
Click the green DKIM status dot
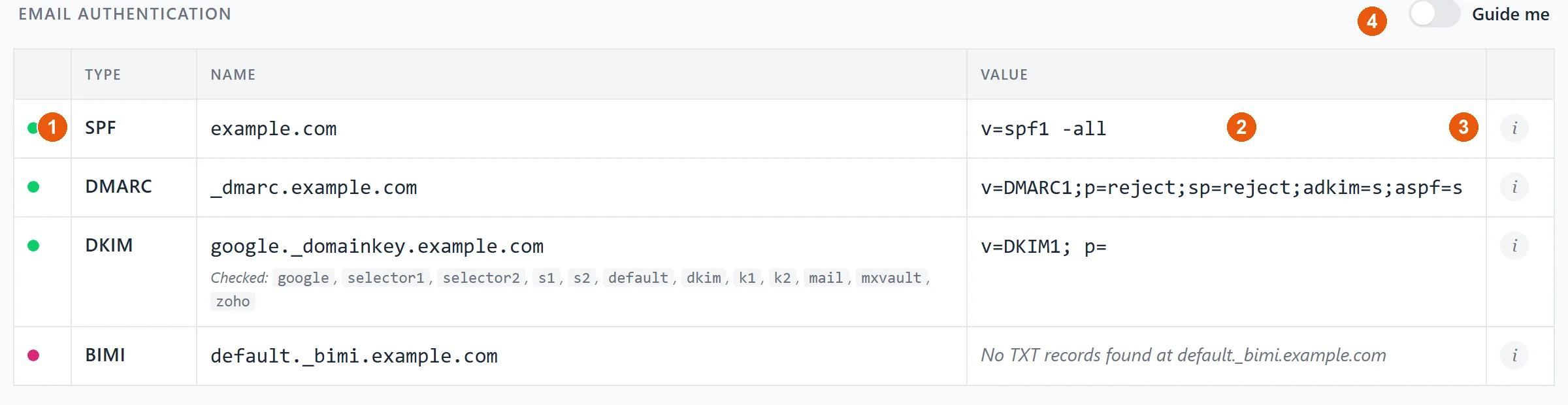[33, 246]
